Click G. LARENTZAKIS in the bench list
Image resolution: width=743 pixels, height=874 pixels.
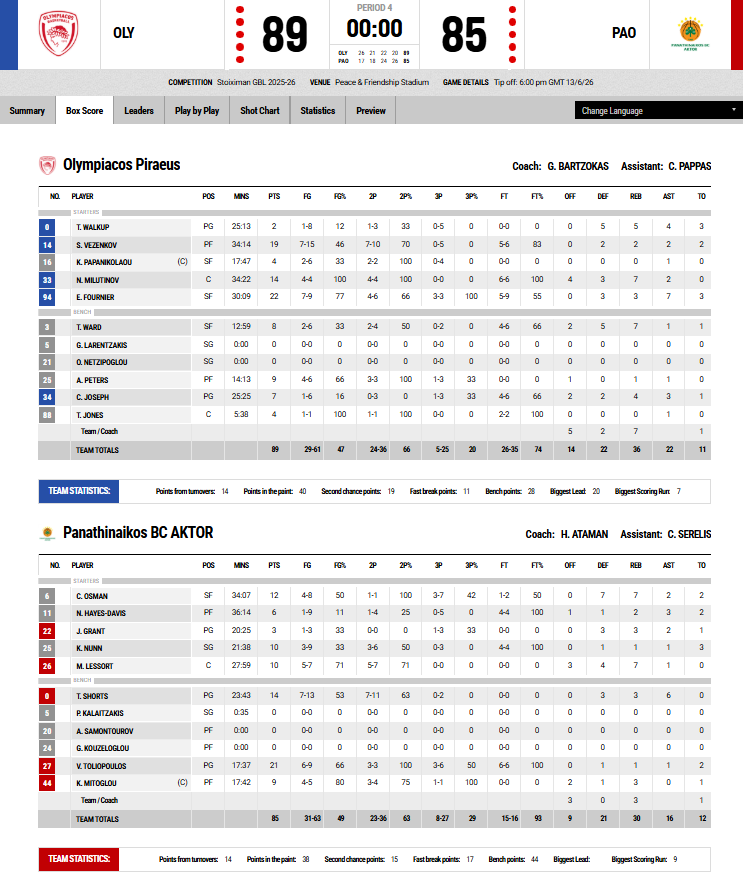point(101,345)
